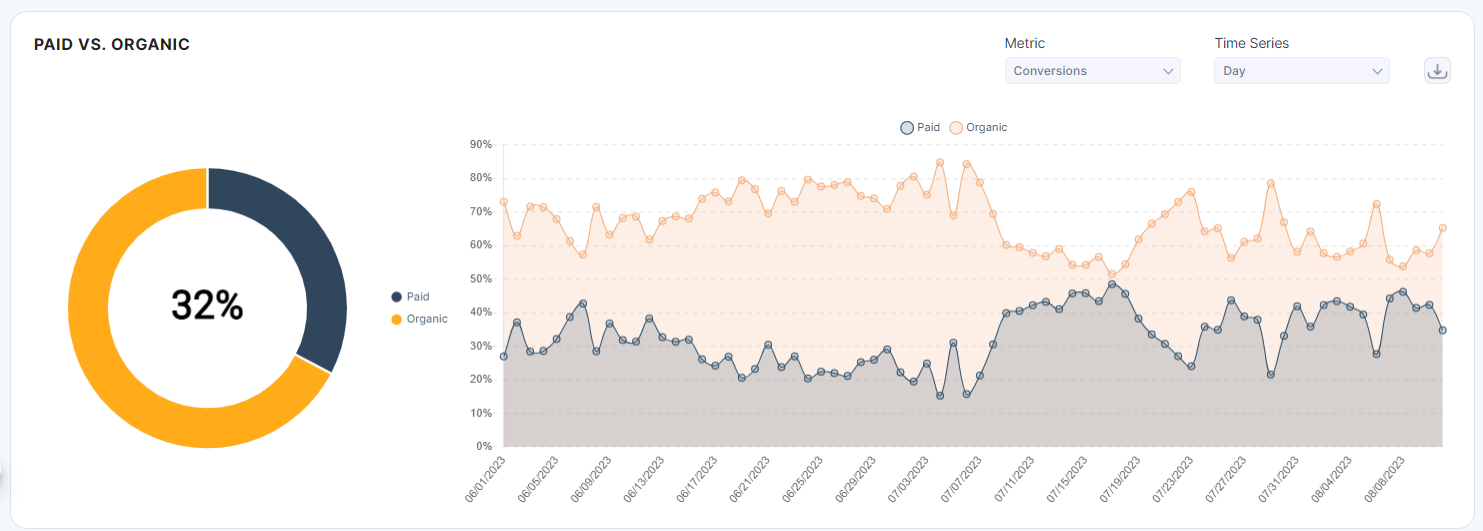Toggle the Paid series in chart legend
This screenshot has height=531, width=1483.
[x=920, y=128]
